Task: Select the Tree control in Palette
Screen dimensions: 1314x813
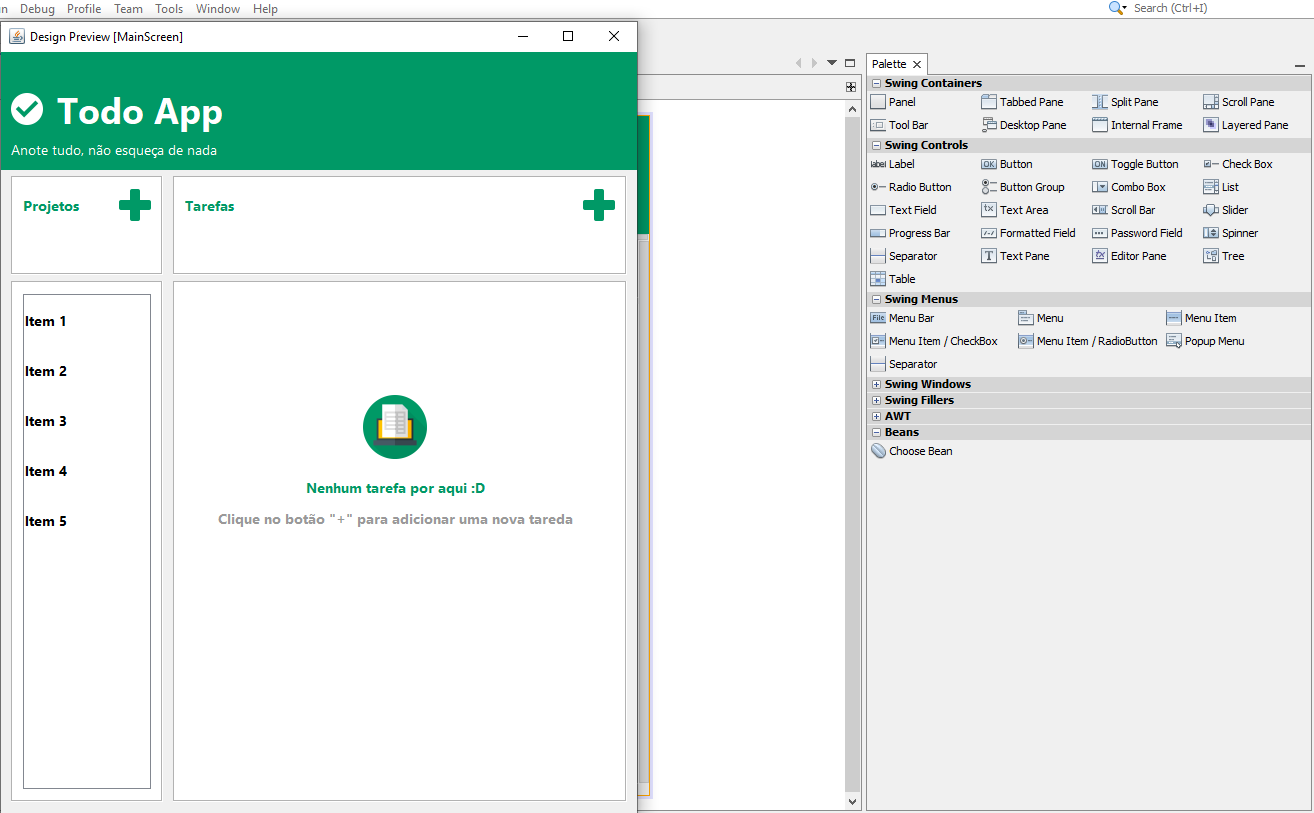Action: pyautogui.click(x=1224, y=256)
